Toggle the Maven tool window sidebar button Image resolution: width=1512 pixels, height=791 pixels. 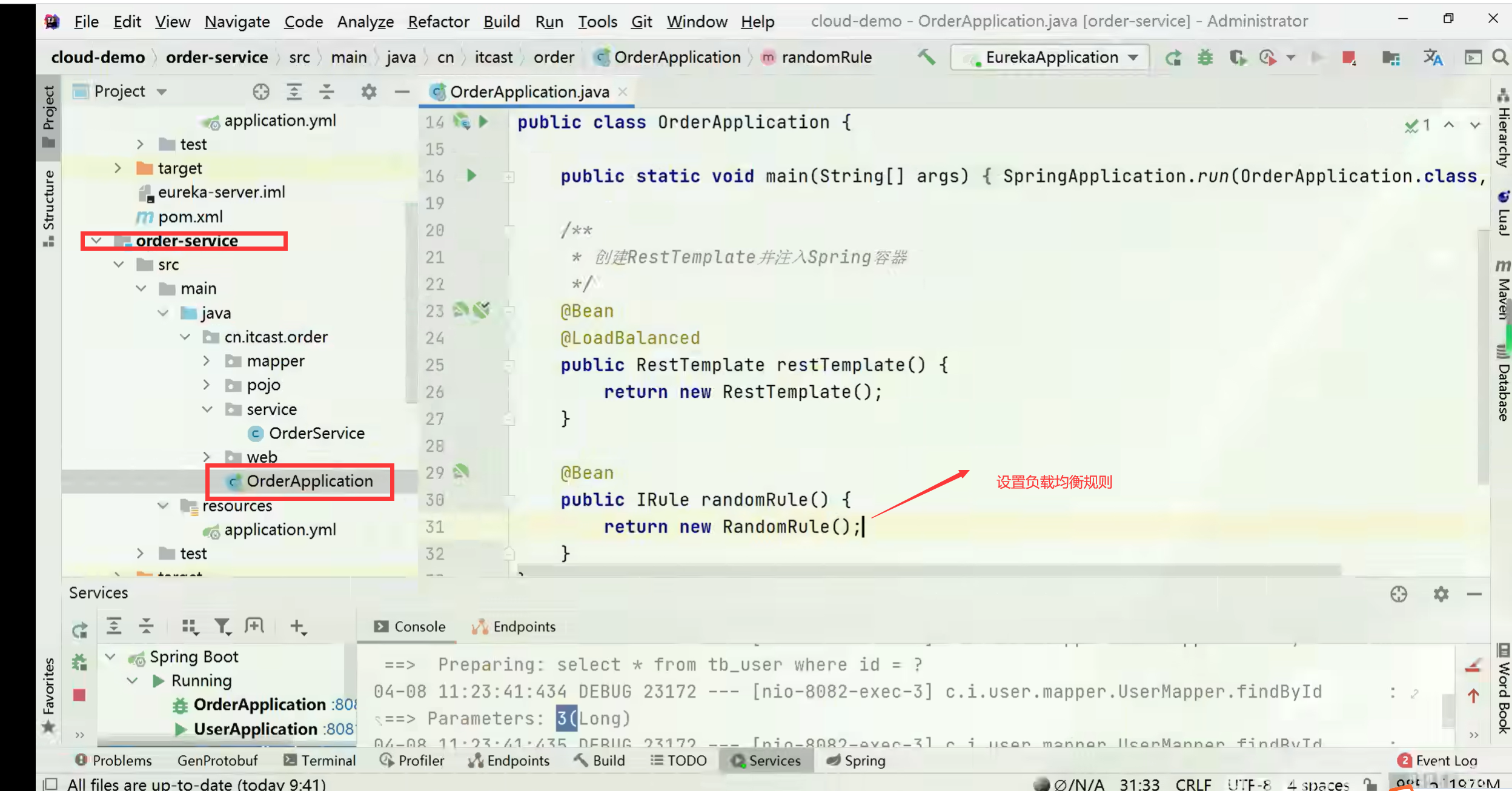tap(1503, 291)
